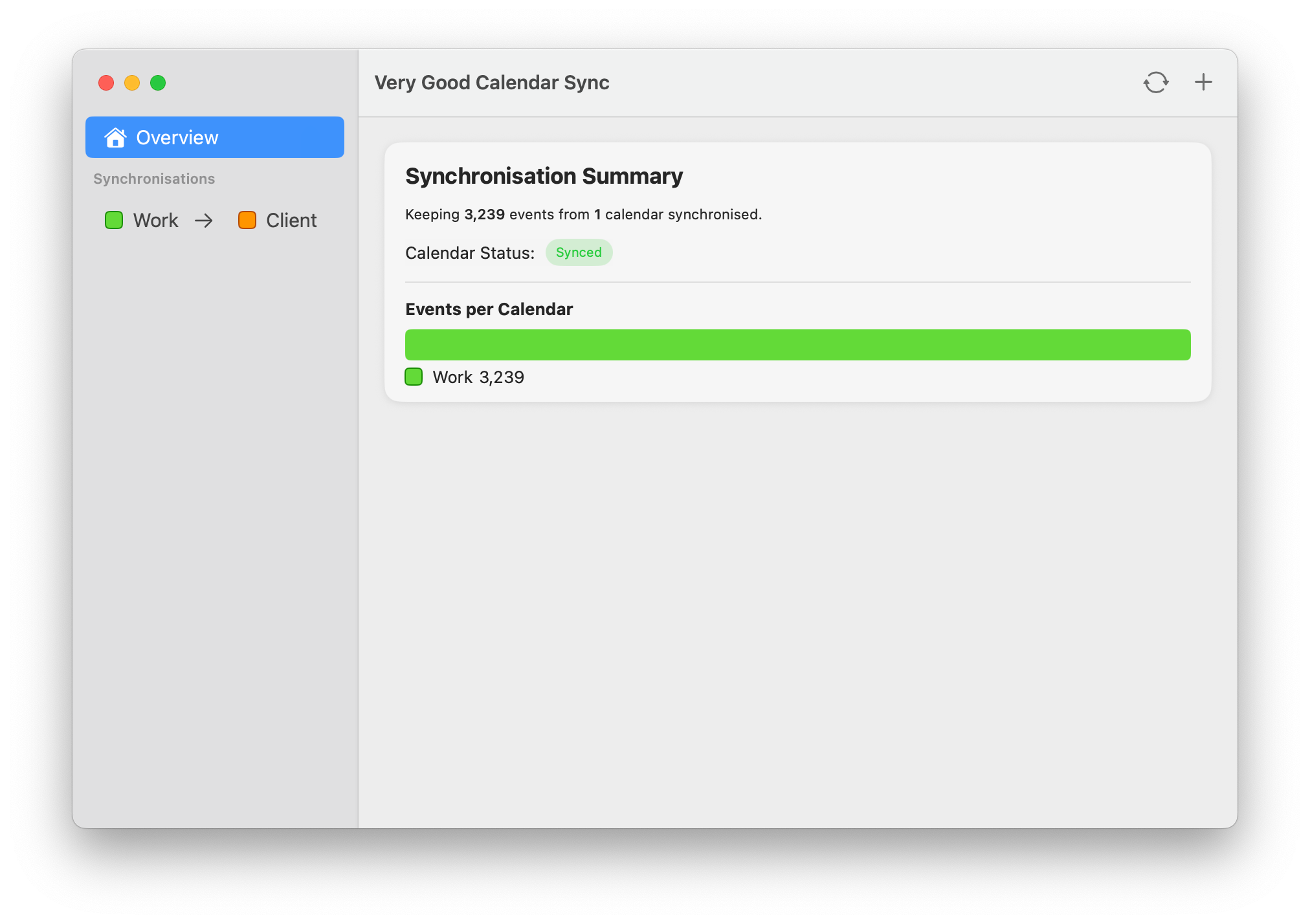The image size is (1310, 924).
Task: Click the Events per Calendar heading
Action: pyautogui.click(x=489, y=309)
